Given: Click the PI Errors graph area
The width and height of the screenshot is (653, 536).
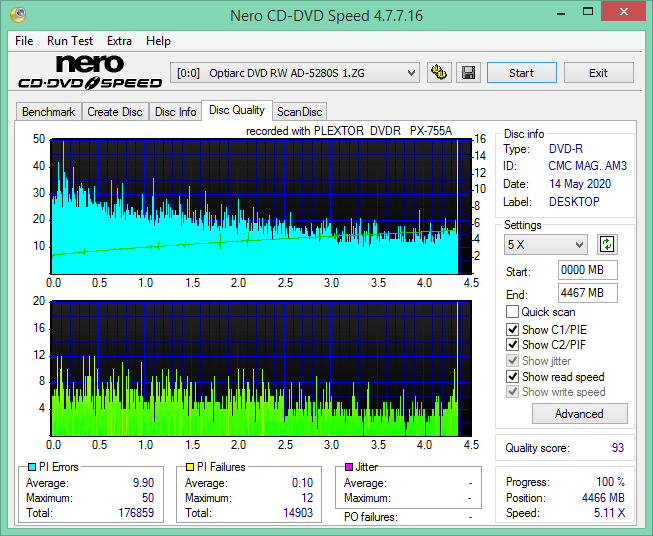Looking at the screenshot, I should [261, 207].
